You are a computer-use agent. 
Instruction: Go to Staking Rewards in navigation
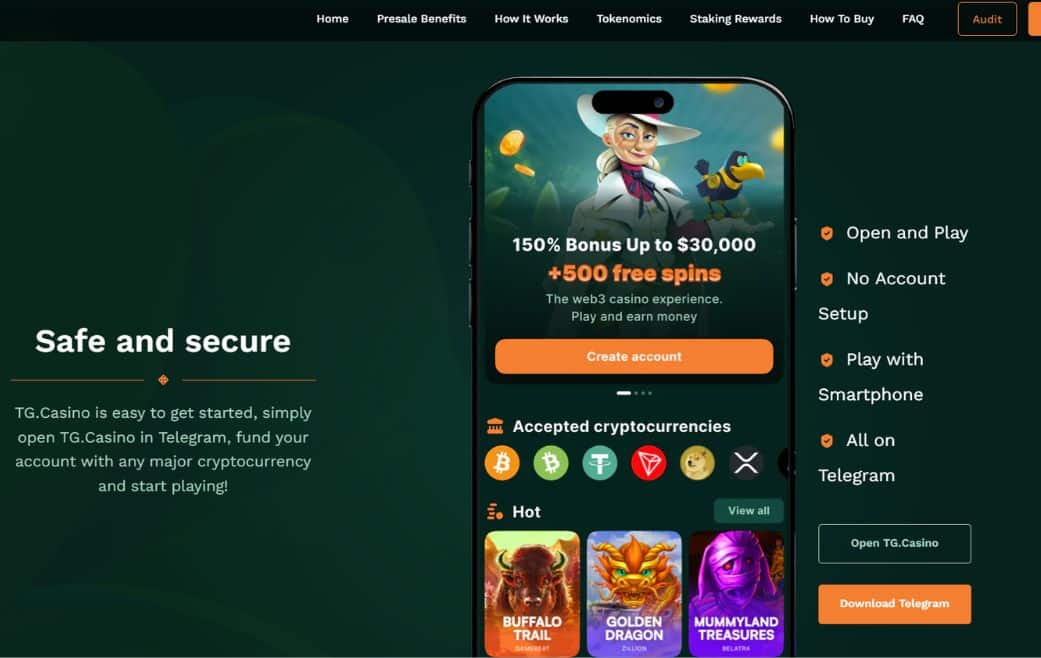click(x=736, y=19)
